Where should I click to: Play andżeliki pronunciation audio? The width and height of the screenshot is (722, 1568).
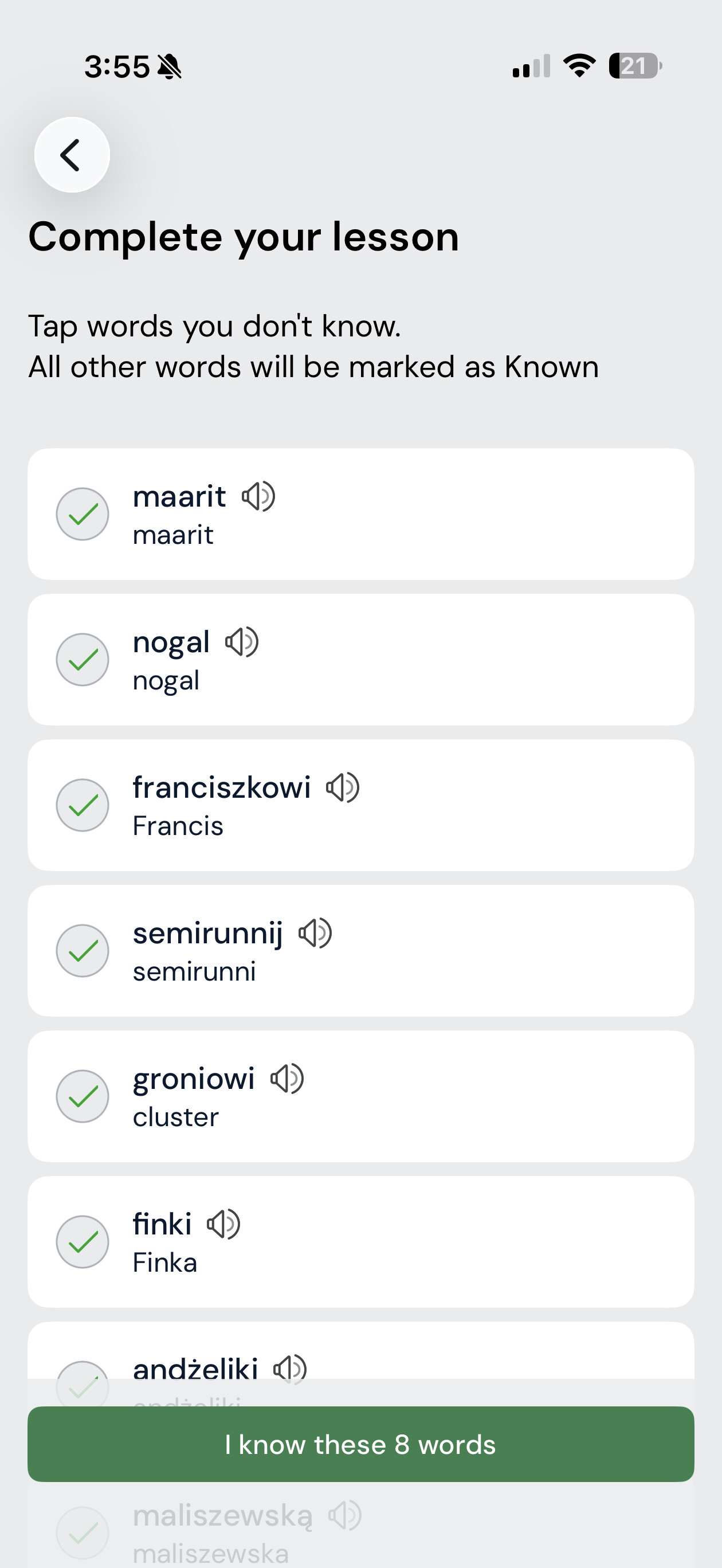(x=291, y=1369)
